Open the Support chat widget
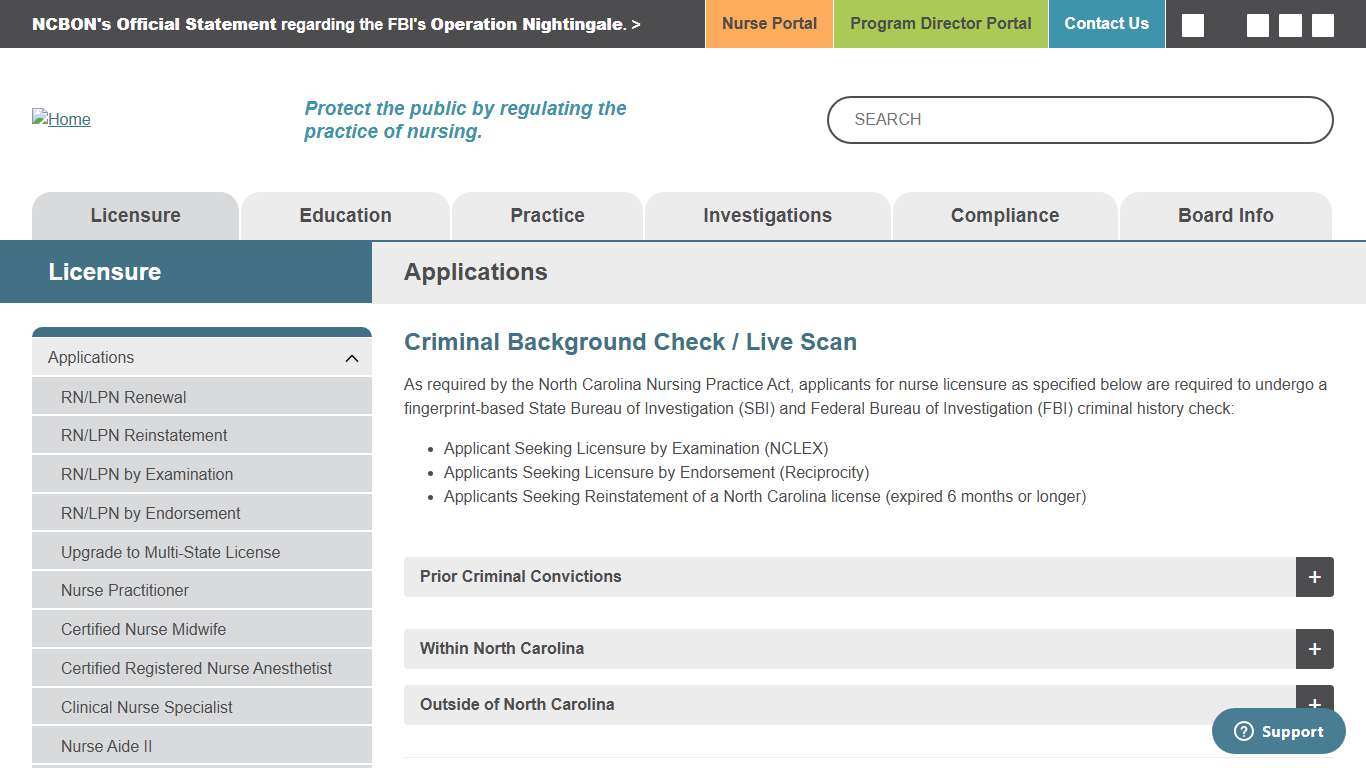 (x=1277, y=731)
